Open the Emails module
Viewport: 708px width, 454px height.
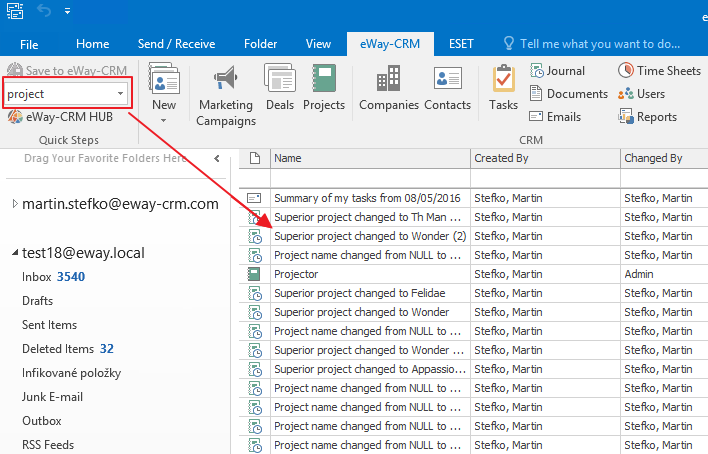pos(555,117)
